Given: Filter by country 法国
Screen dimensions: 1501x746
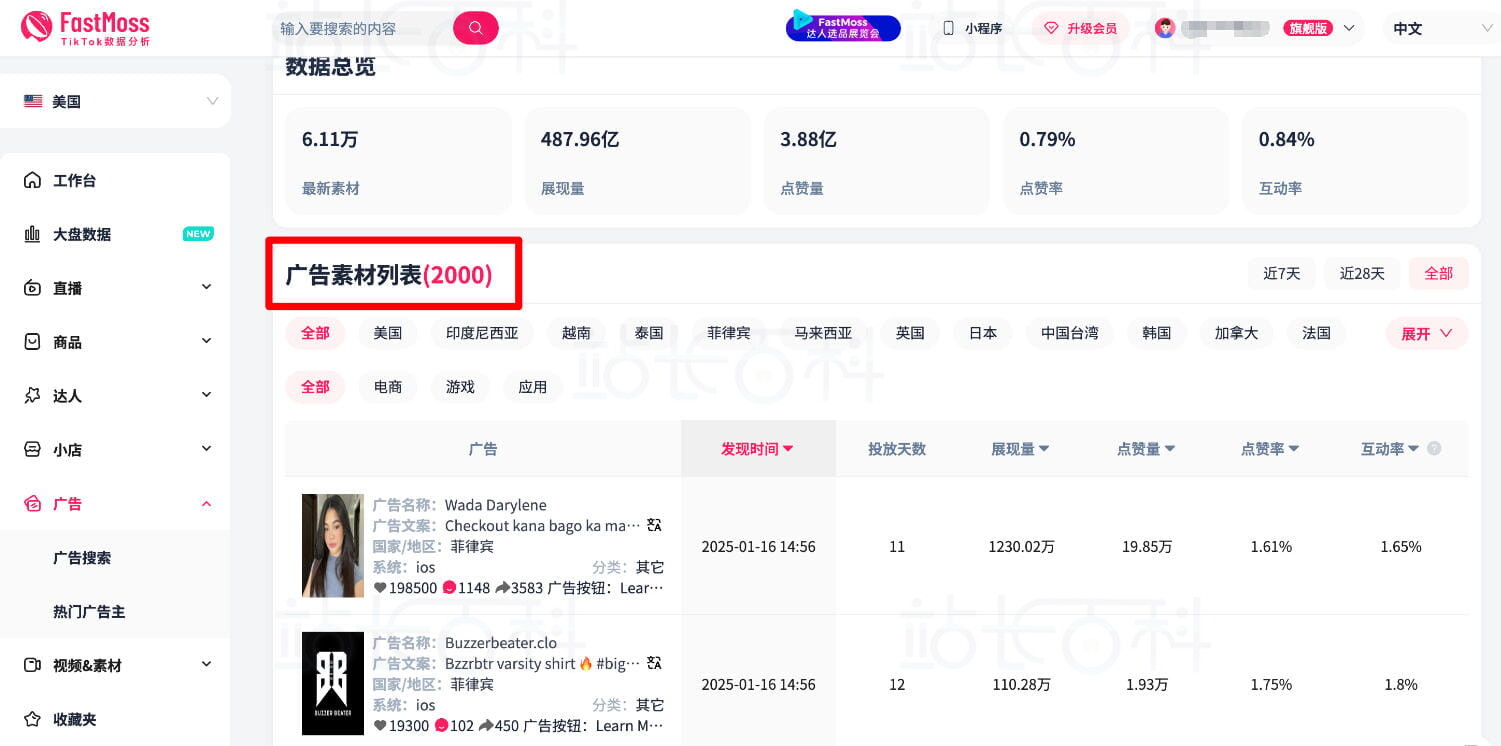Looking at the screenshot, I should coord(1317,333).
